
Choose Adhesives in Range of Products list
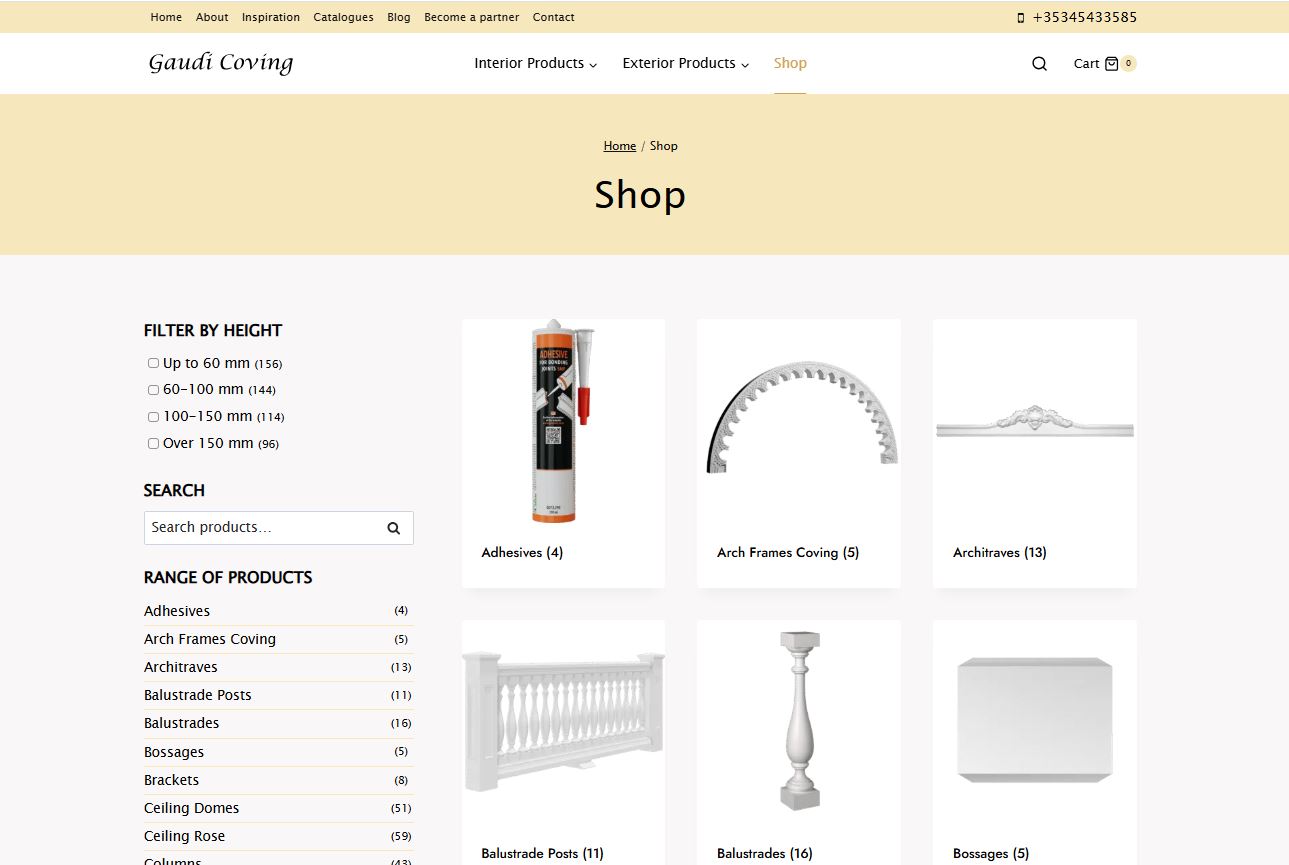pos(177,611)
